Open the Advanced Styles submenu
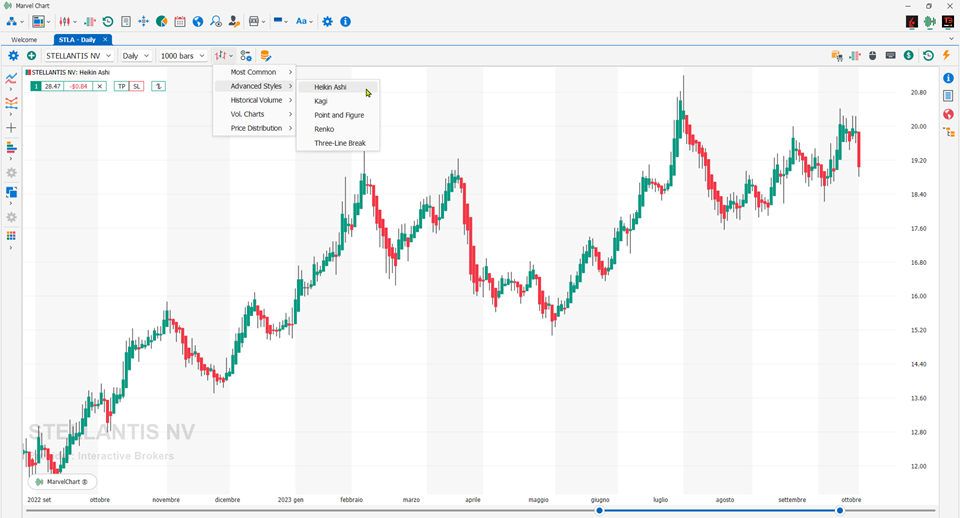The height and width of the screenshot is (518, 960). [x=254, y=86]
